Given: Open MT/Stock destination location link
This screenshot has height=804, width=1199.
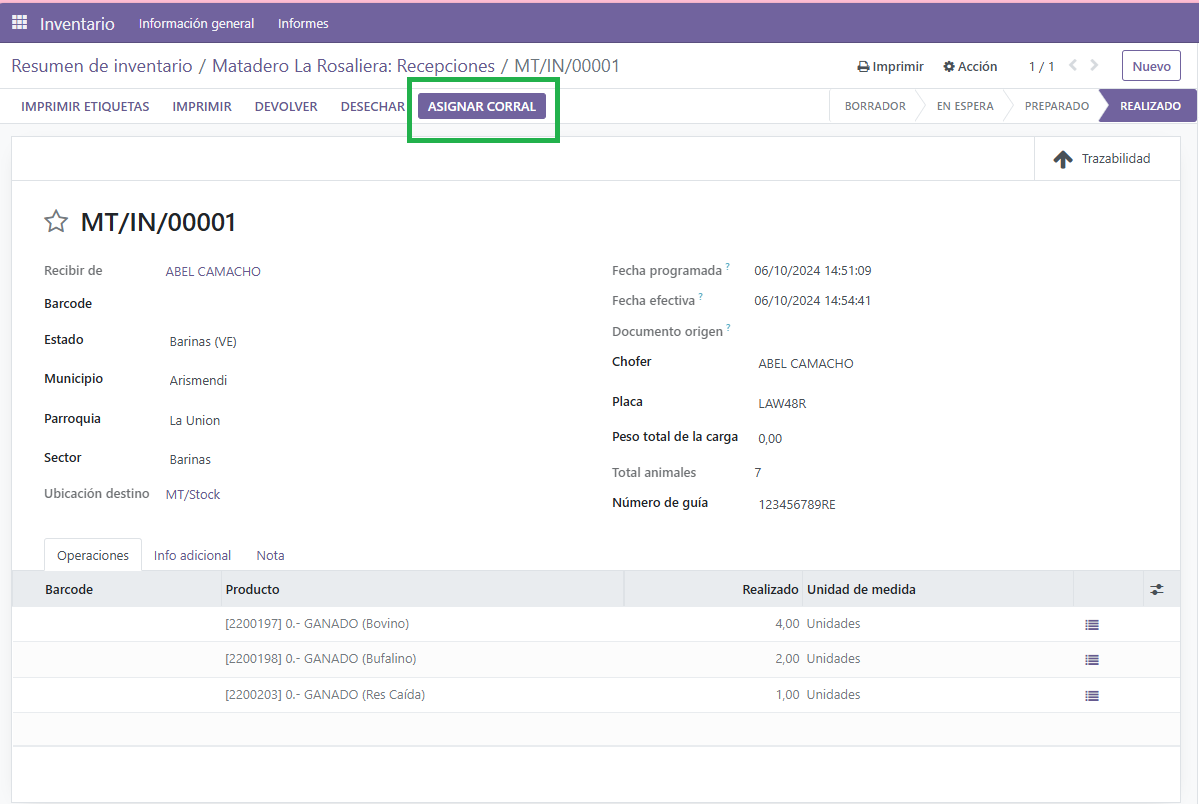Looking at the screenshot, I should coord(193,495).
